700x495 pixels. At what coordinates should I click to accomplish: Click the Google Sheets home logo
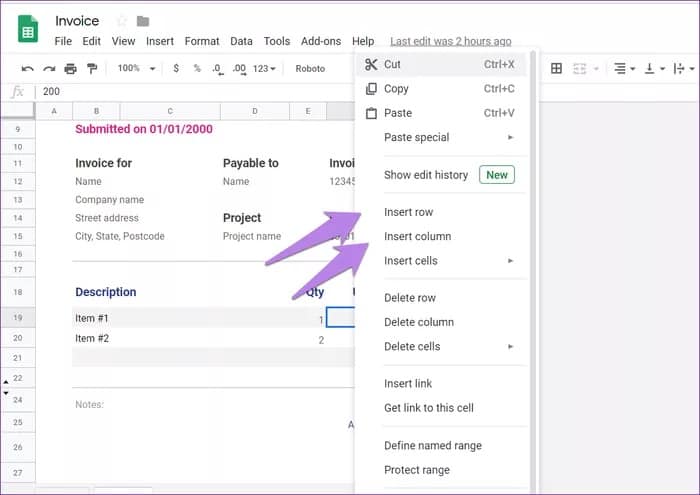click(x=28, y=29)
